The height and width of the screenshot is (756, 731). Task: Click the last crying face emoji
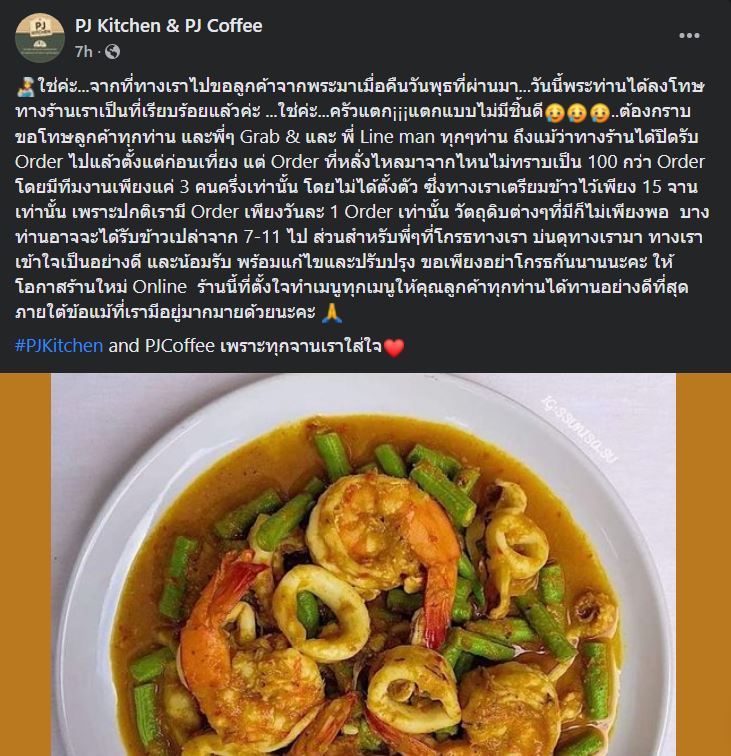(598, 112)
